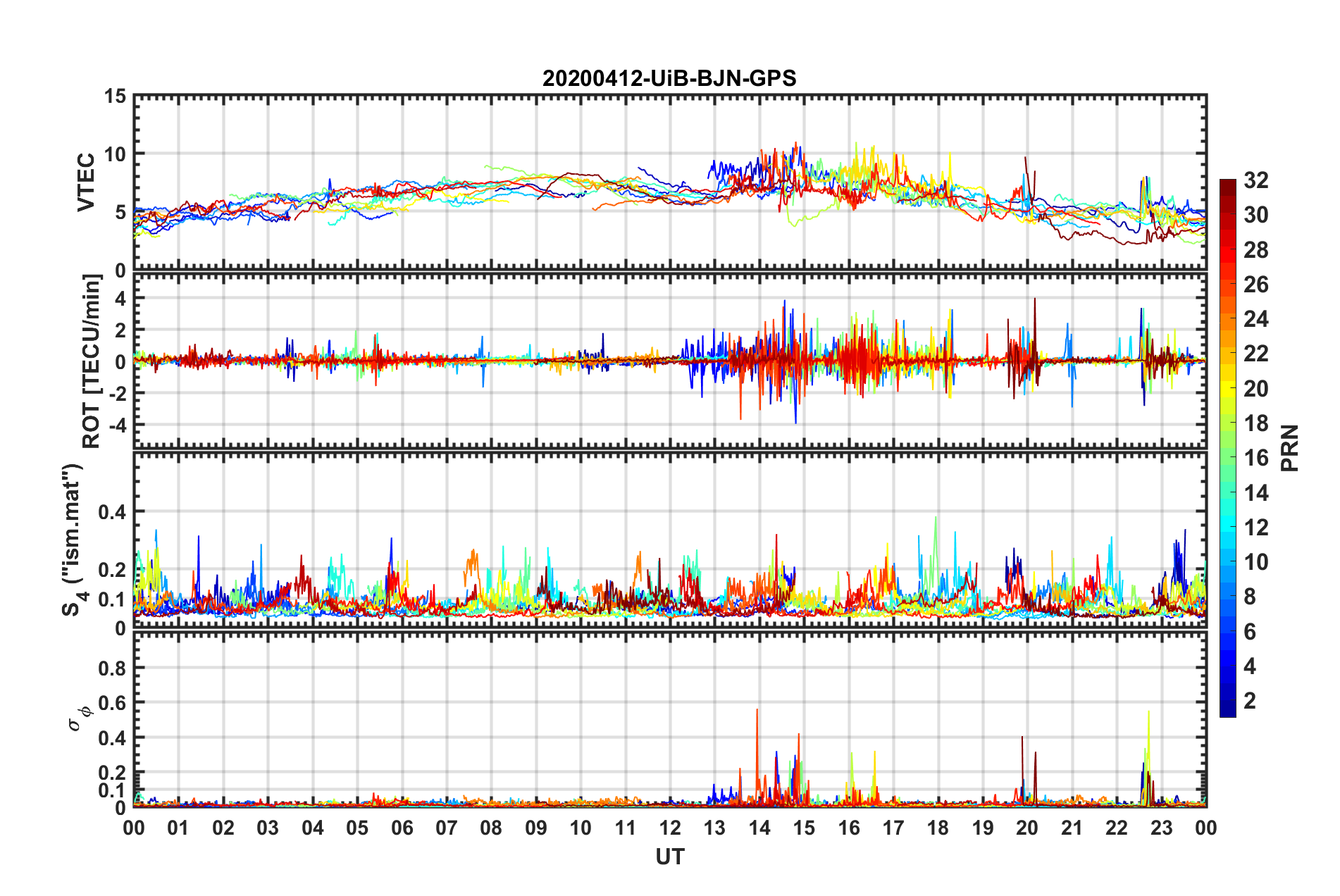This screenshot has height=896, width=1340.
Task: Click x-axis tick label 06
Action: (x=402, y=828)
